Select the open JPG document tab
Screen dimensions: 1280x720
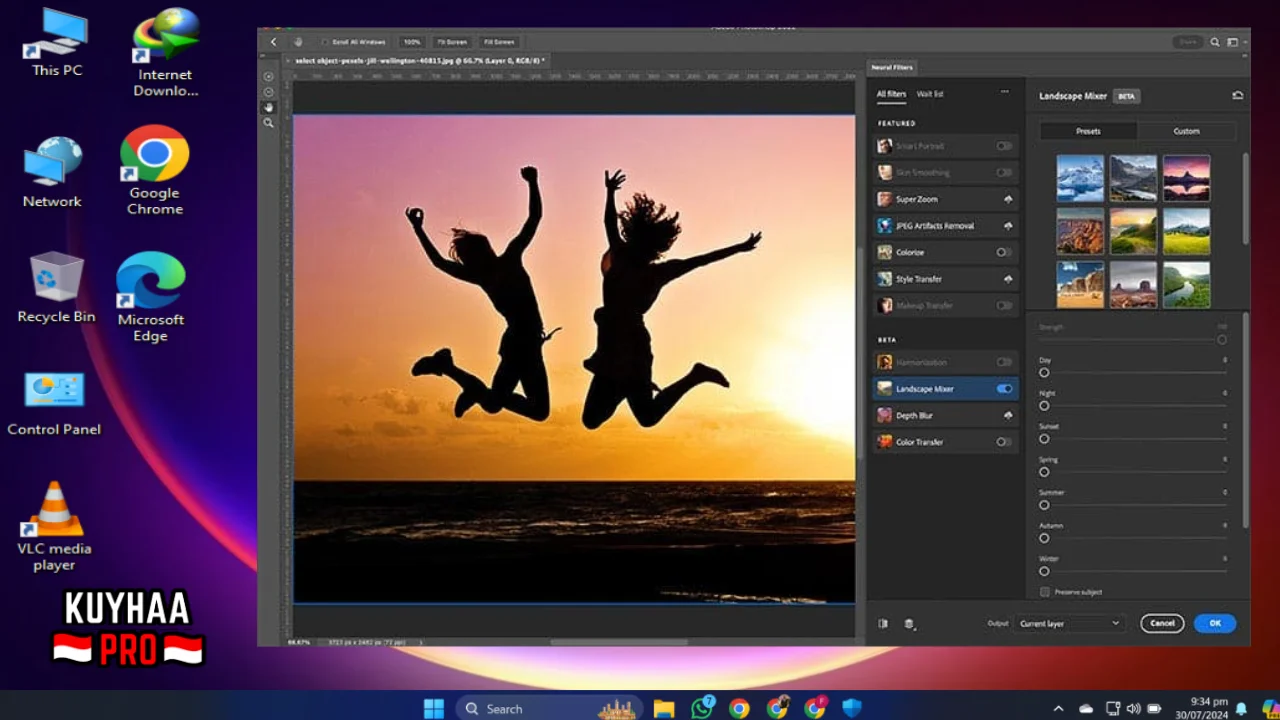click(x=420, y=61)
